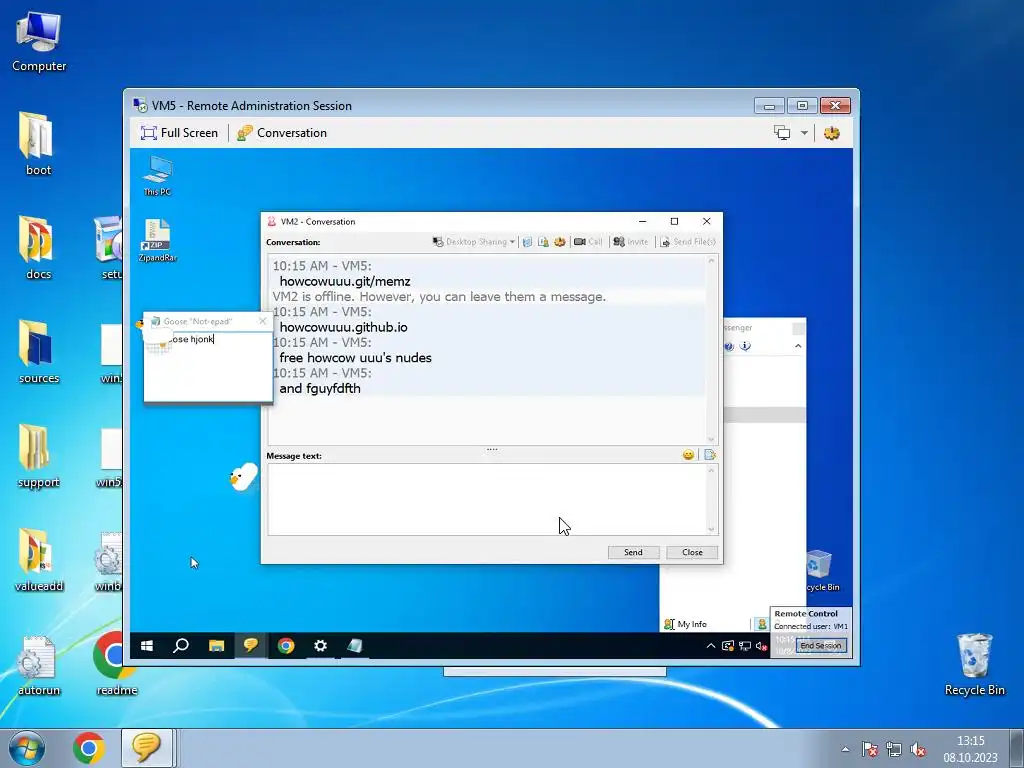Click the host tray network icon

coord(893,750)
